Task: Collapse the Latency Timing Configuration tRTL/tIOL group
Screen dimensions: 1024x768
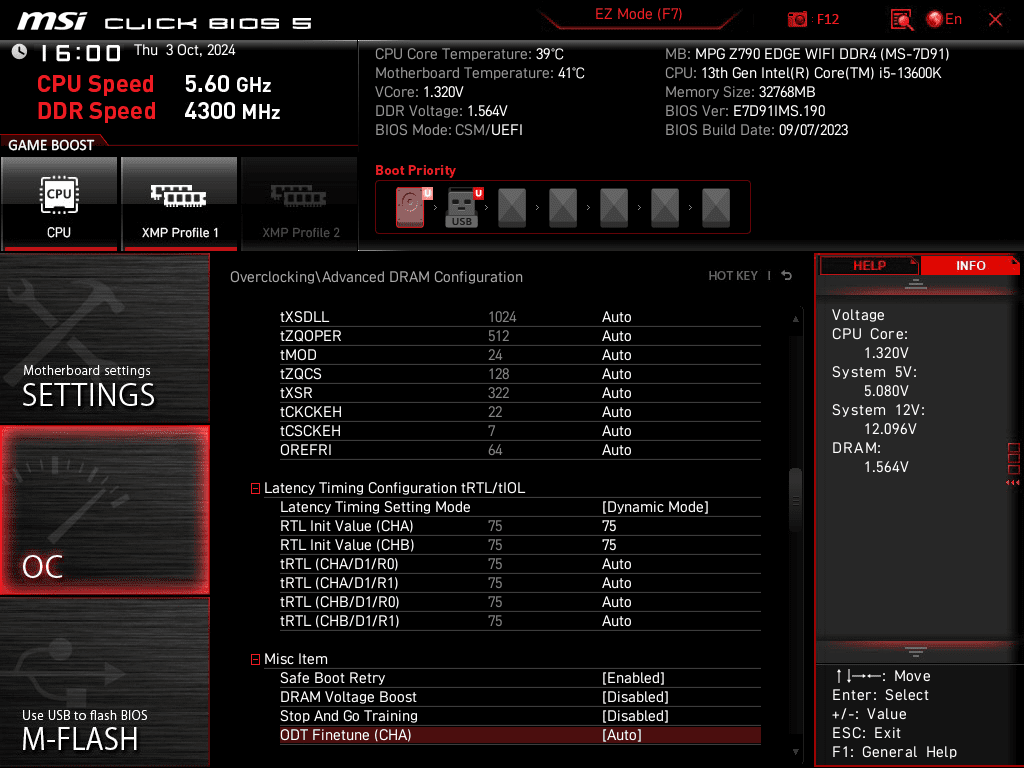Action: pos(255,488)
